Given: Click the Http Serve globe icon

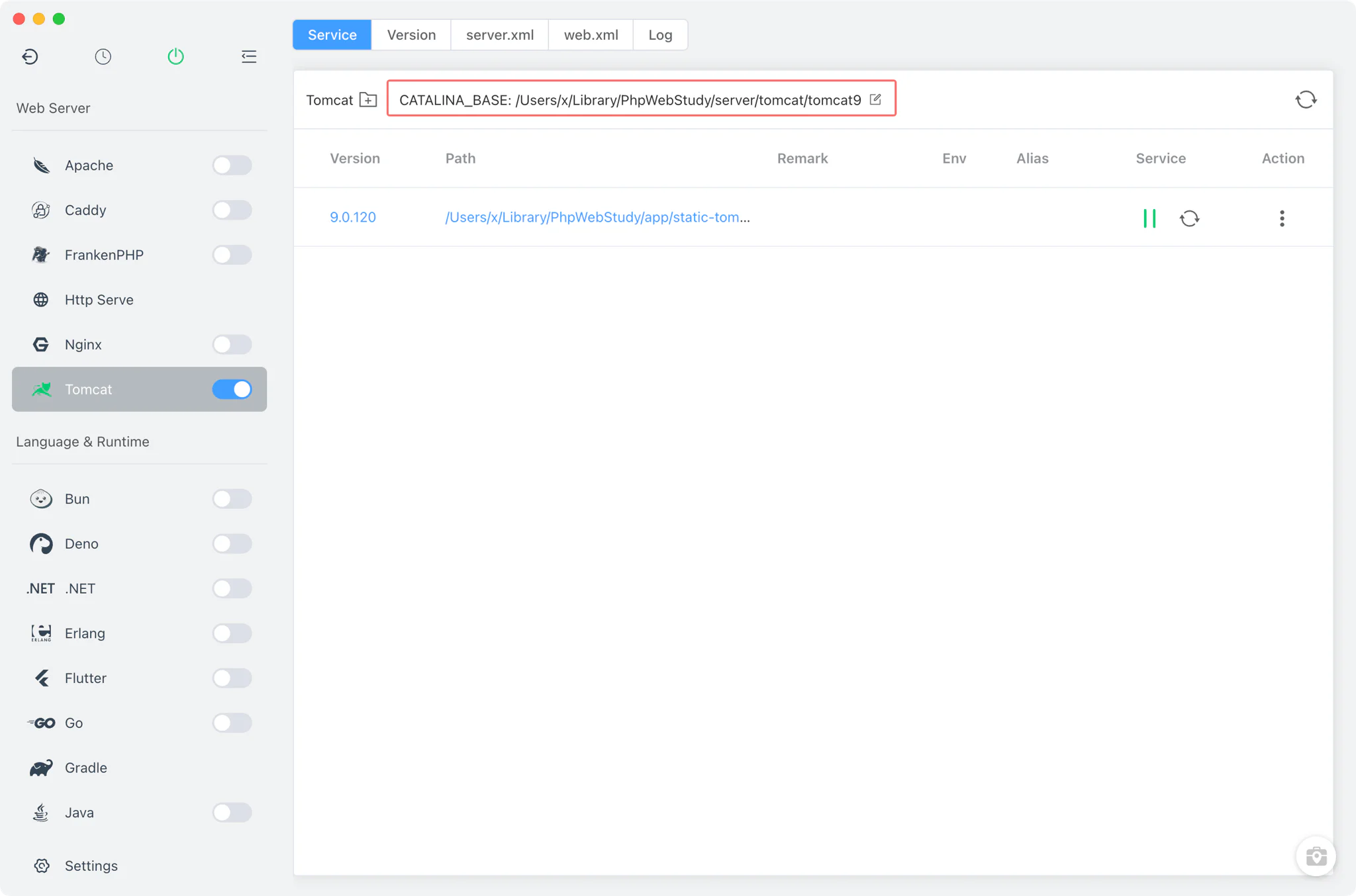Looking at the screenshot, I should click(x=41, y=300).
